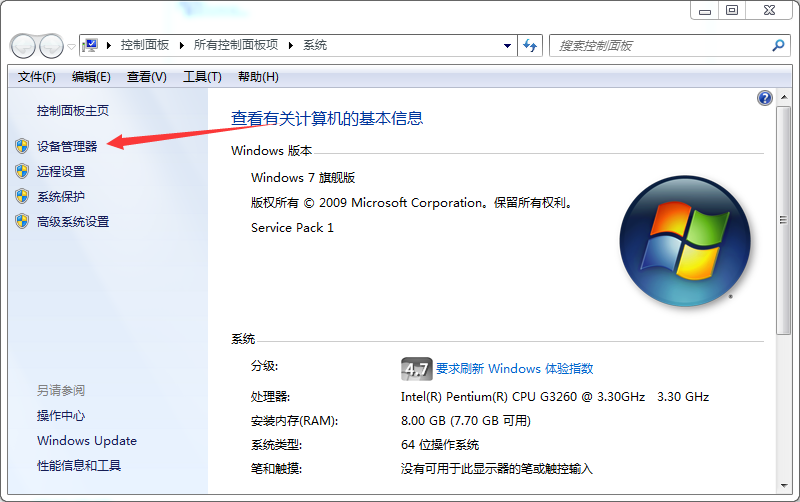Expand the arrow after 控制面板 breadcrumb
The height and width of the screenshot is (502, 800).
pyautogui.click(x=182, y=45)
